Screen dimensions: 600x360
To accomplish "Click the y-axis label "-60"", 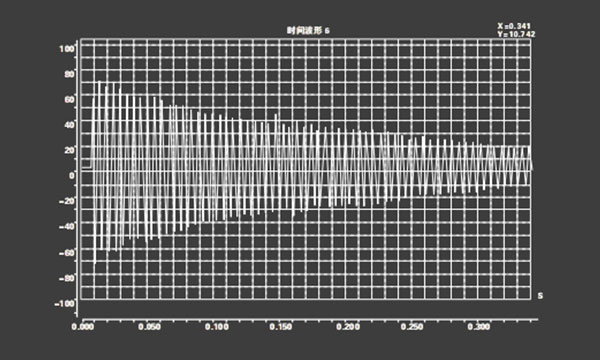I will (67, 252).
